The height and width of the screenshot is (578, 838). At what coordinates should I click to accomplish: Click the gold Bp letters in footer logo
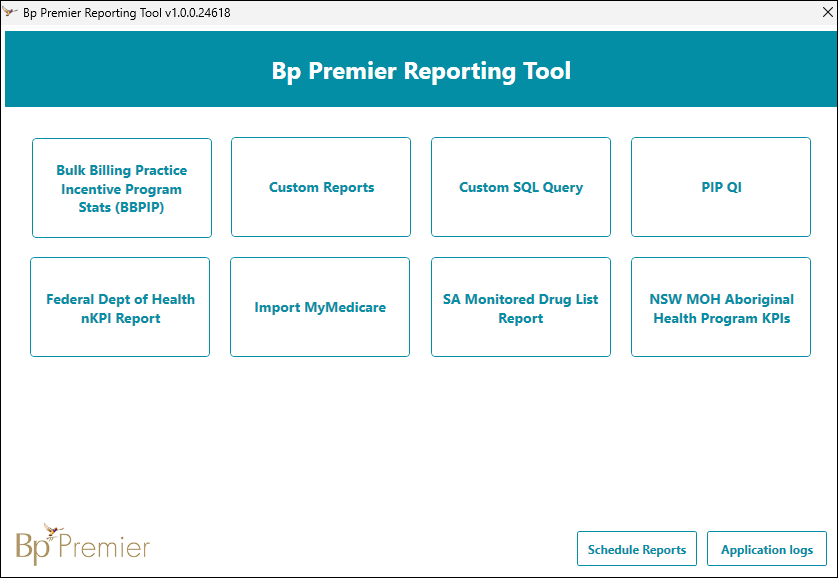[x=33, y=548]
